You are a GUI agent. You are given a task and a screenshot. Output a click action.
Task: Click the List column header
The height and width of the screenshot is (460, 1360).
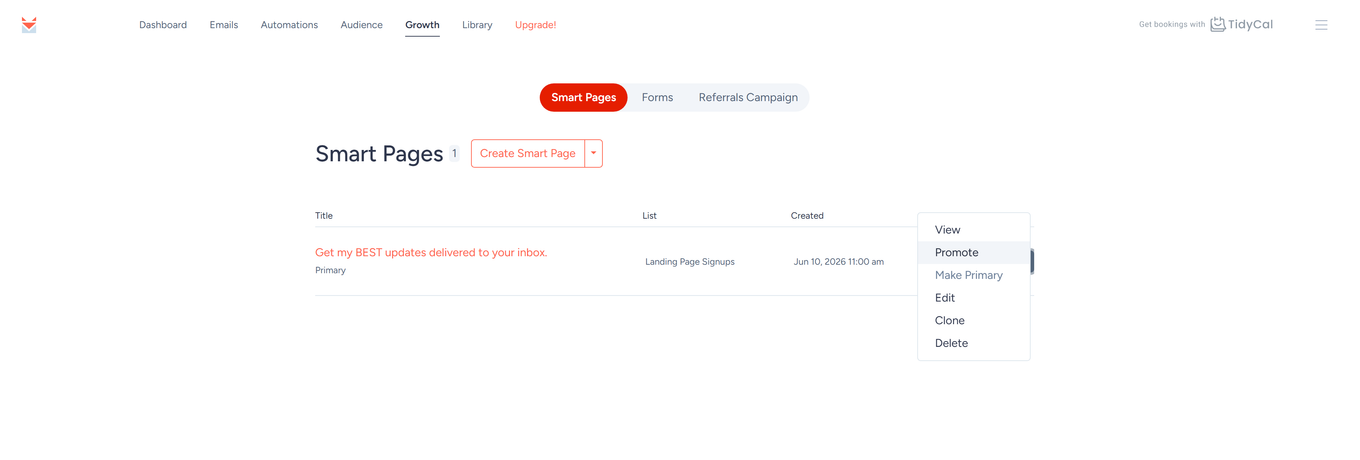[650, 216]
